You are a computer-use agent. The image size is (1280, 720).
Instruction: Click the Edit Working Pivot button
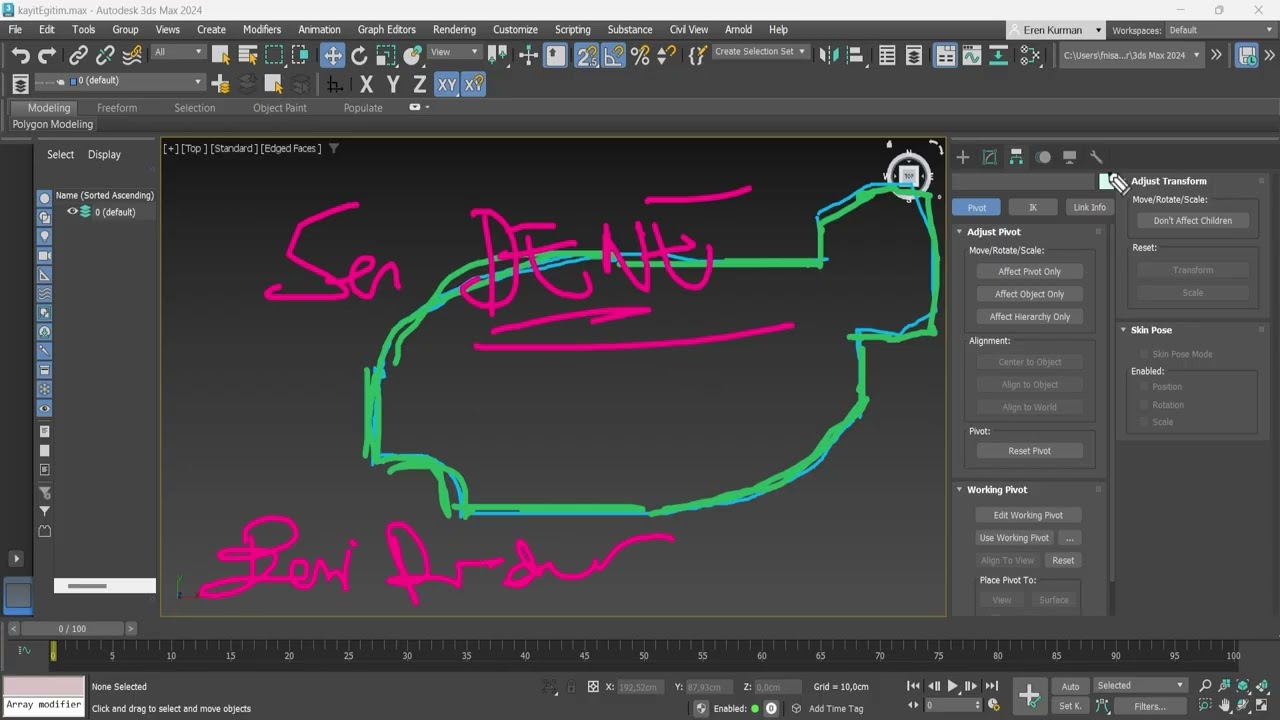click(1028, 515)
